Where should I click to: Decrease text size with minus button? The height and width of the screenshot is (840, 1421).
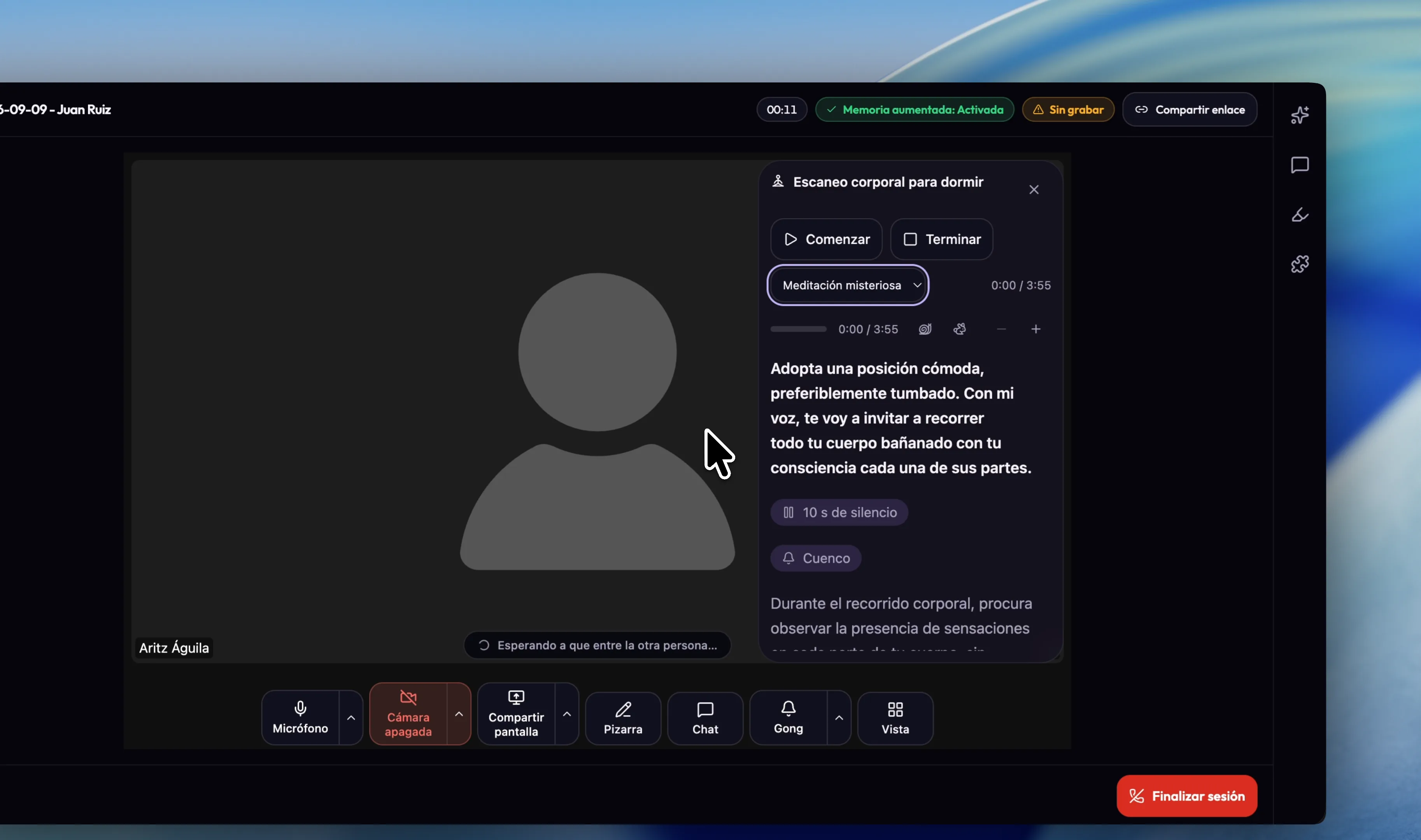1001,329
